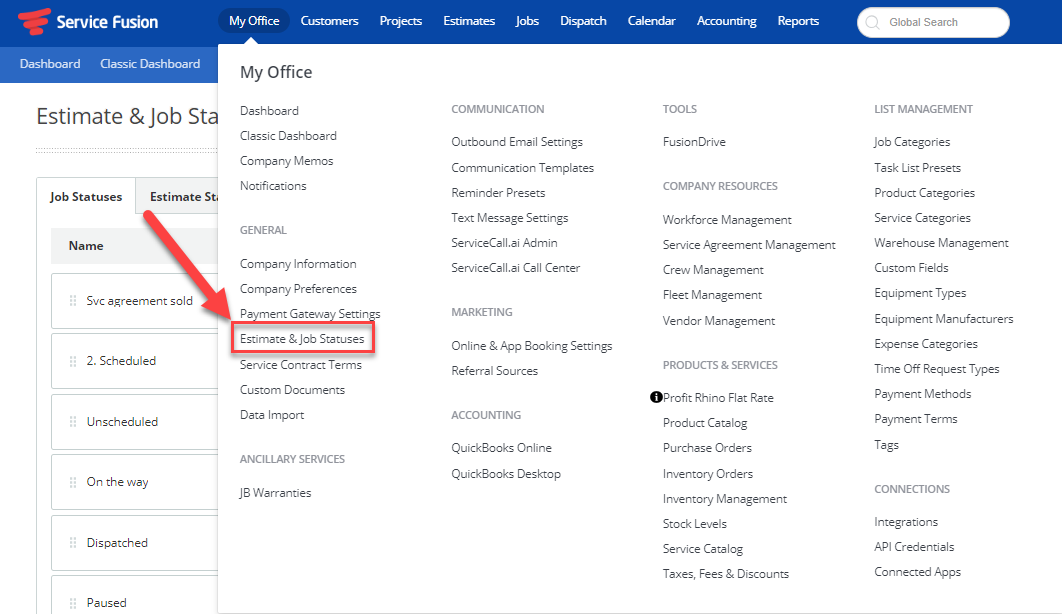The image size is (1062, 614).
Task: Open the Accounting menu
Action: (x=727, y=21)
